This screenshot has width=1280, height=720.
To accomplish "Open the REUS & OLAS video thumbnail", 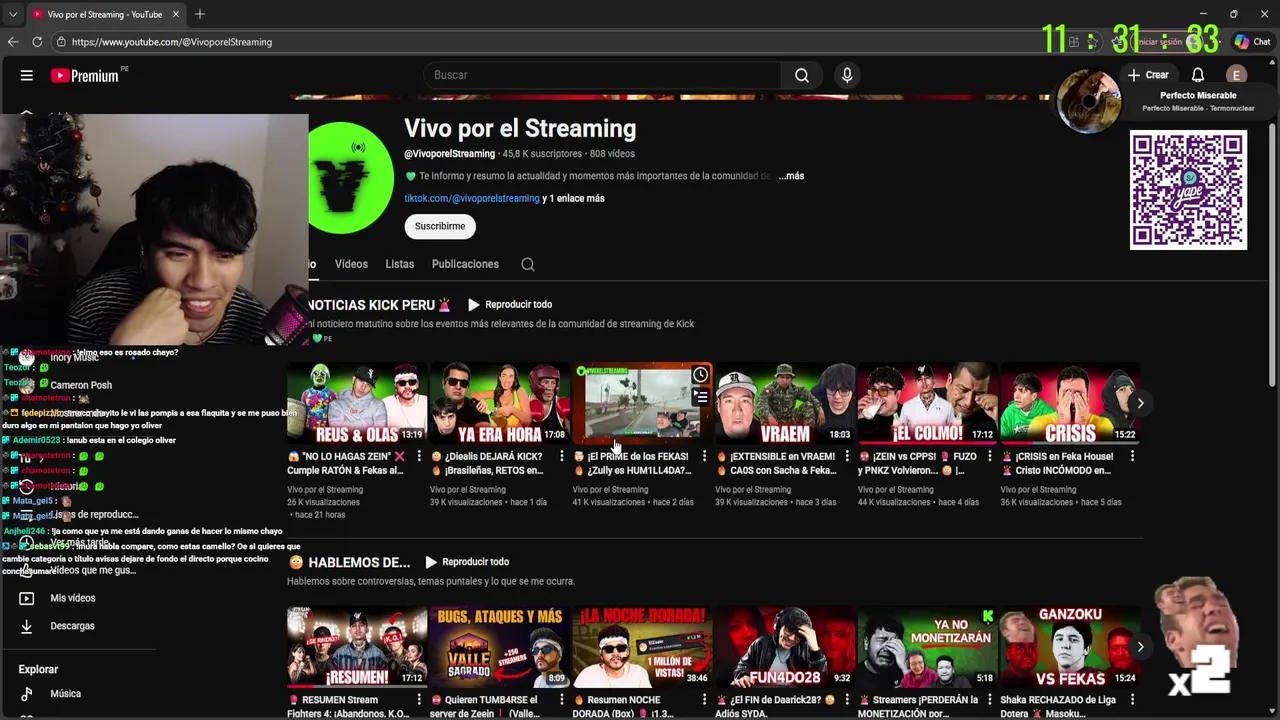I will (356, 403).
